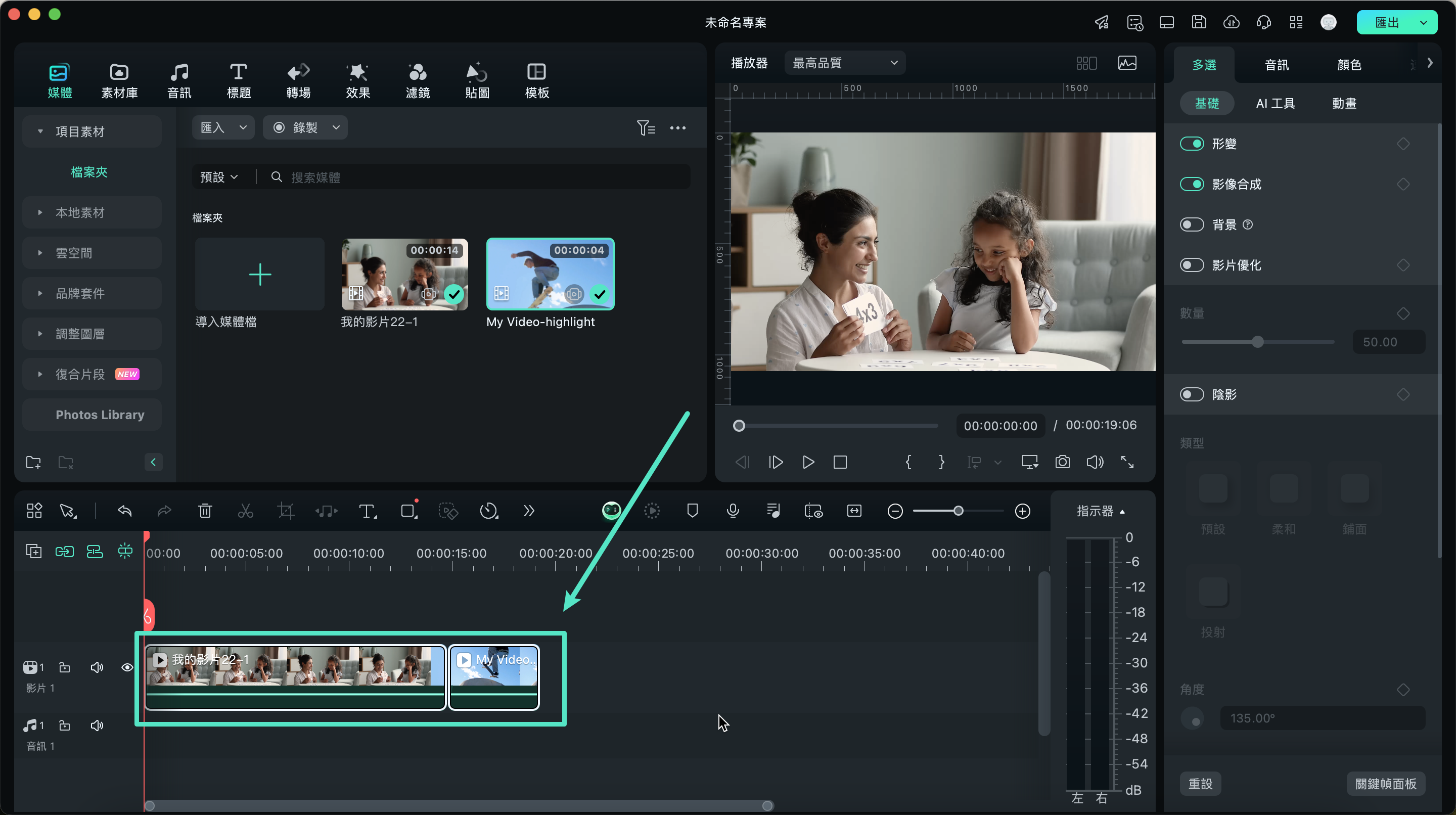Click the scissors/cut tool icon
Viewport: 1456px width, 815px height.
tap(245, 511)
